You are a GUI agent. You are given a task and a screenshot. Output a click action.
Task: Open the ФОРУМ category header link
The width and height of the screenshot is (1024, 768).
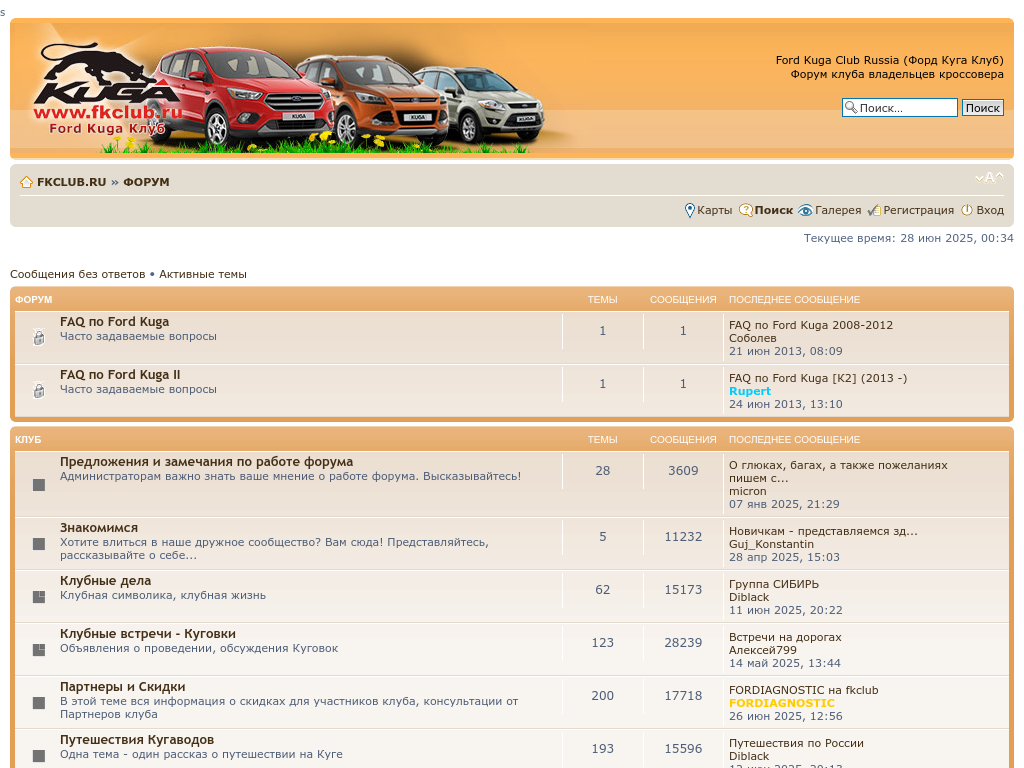(33, 300)
